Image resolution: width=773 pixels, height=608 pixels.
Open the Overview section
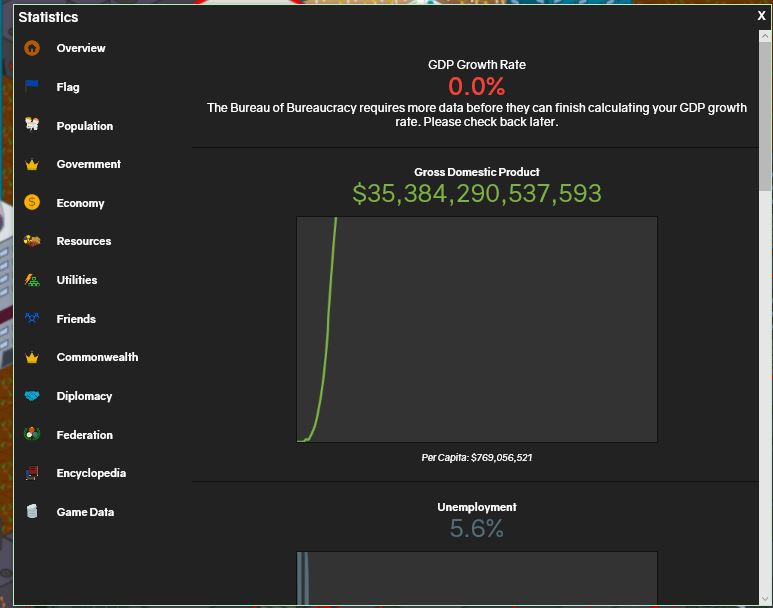(81, 48)
